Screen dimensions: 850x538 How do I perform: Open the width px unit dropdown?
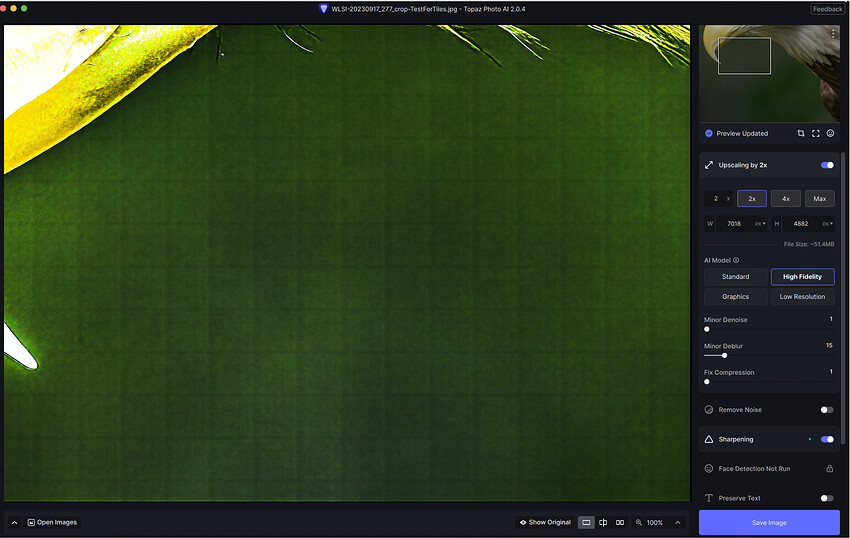[760, 223]
